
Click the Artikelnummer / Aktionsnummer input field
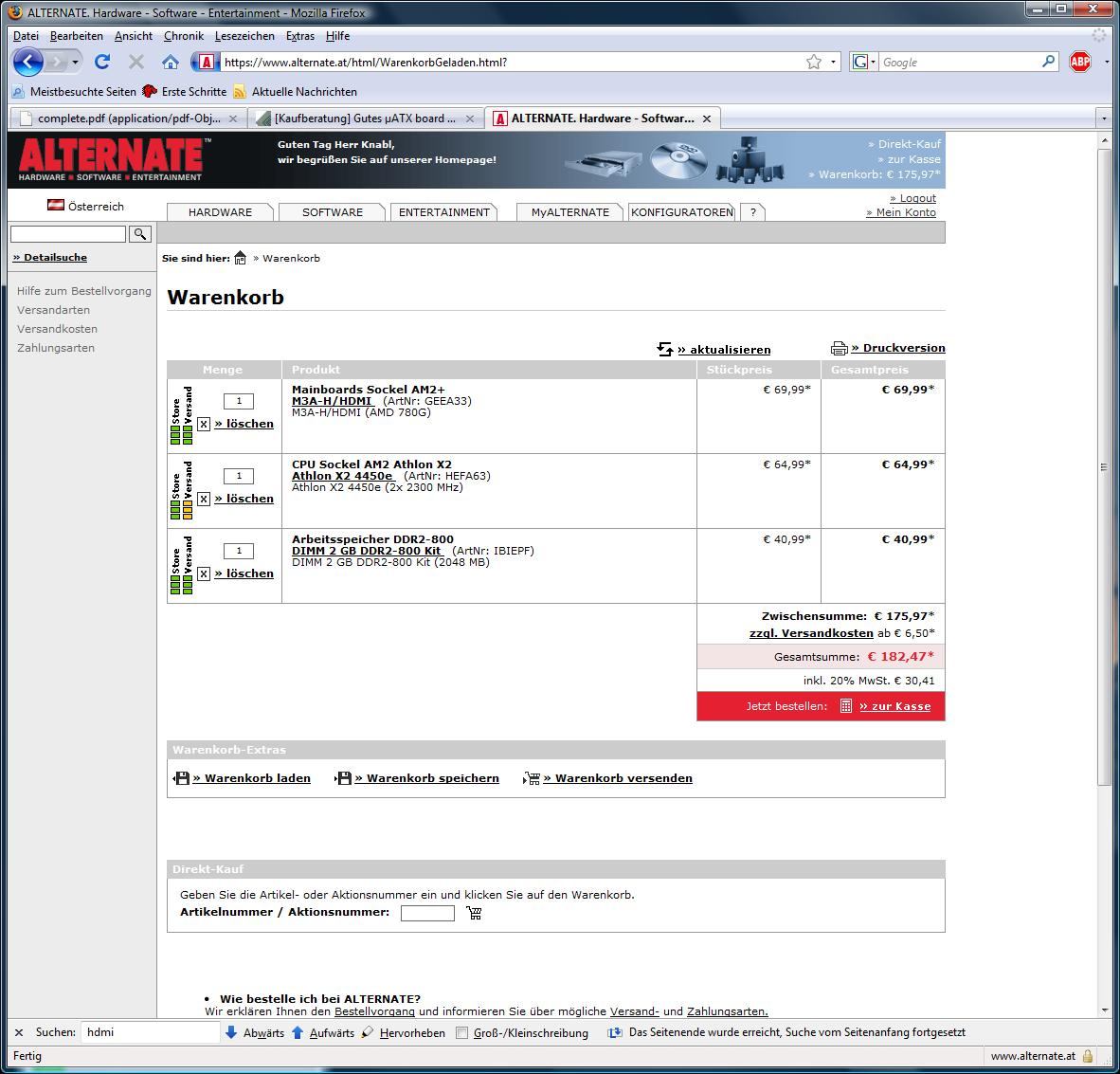point(427,913)
